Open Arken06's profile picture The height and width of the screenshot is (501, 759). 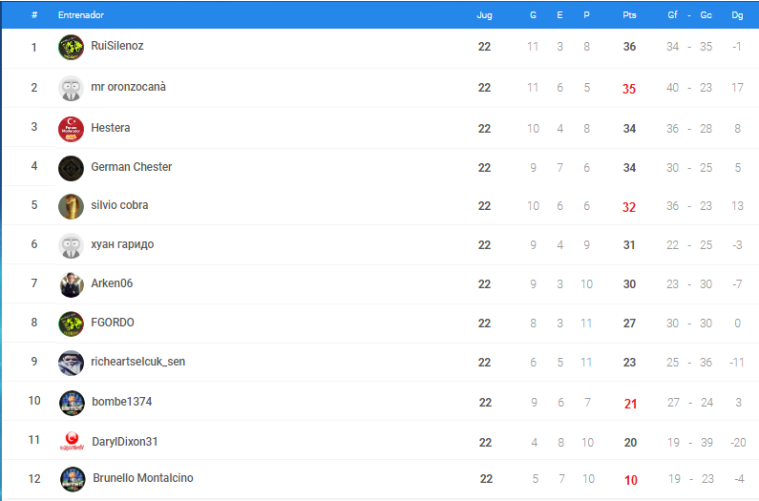71,285
